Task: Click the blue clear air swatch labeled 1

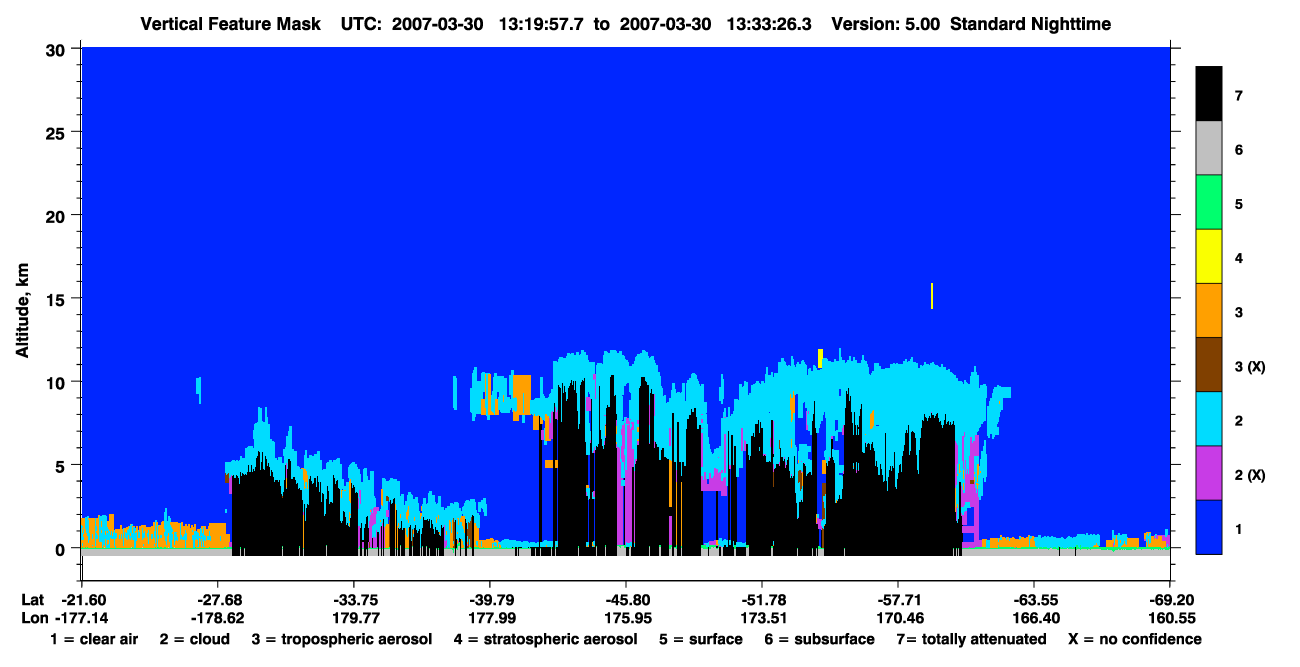Action: tap(1209, 527)
